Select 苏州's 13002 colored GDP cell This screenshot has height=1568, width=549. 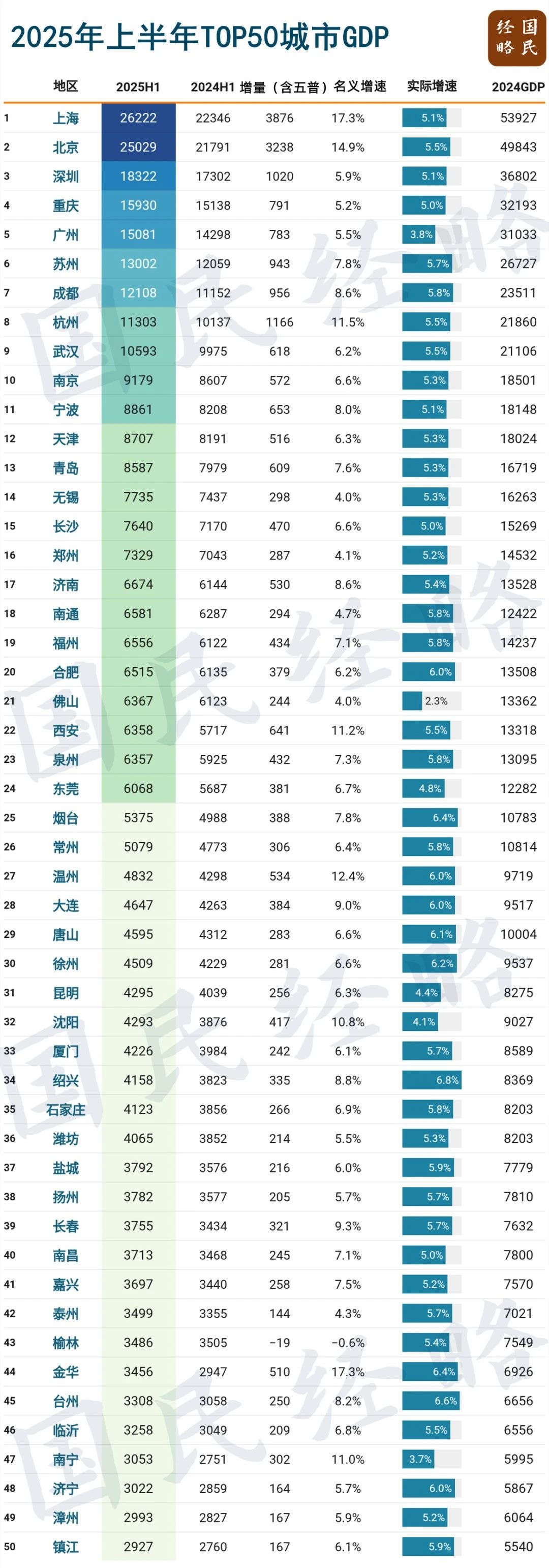[138, 263]
